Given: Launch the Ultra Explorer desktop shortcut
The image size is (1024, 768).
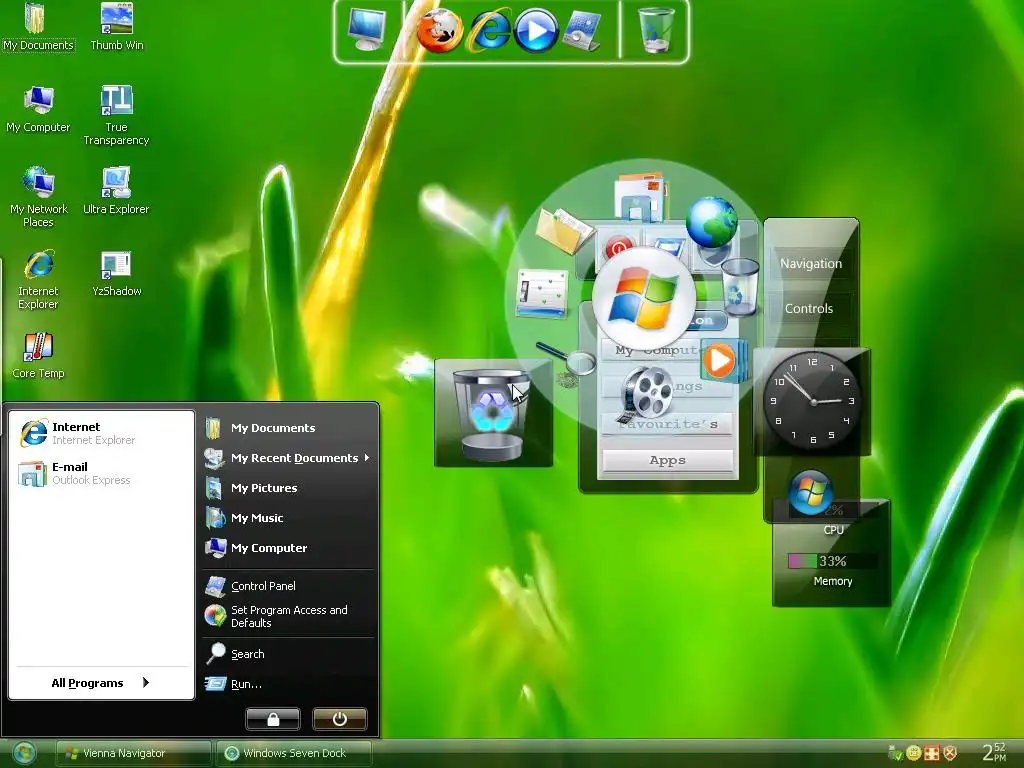Looking at the screenshot, I should tap(116, 191).
